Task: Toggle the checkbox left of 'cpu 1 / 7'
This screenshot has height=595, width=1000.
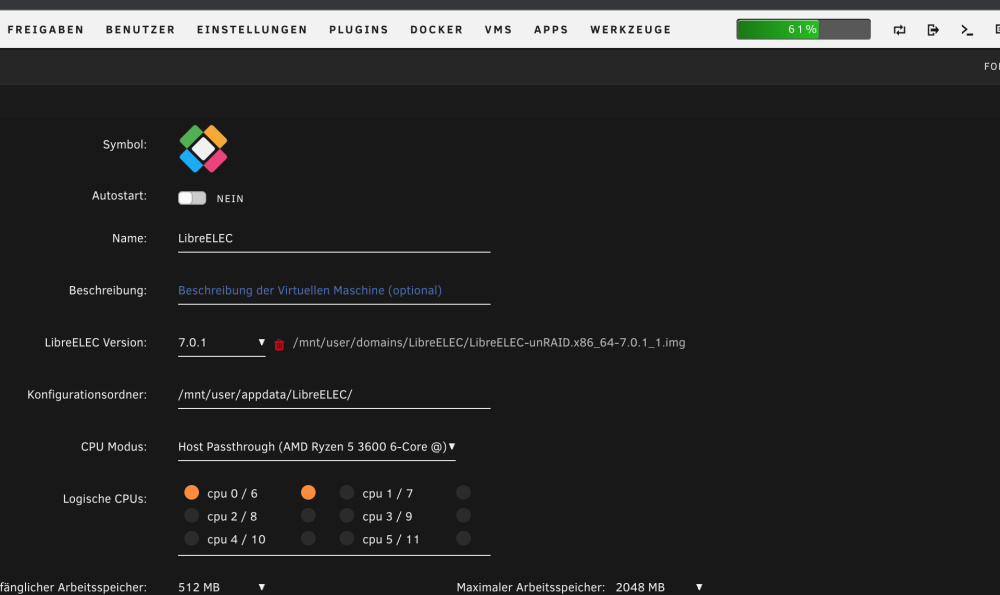Action: pos(346,492)
